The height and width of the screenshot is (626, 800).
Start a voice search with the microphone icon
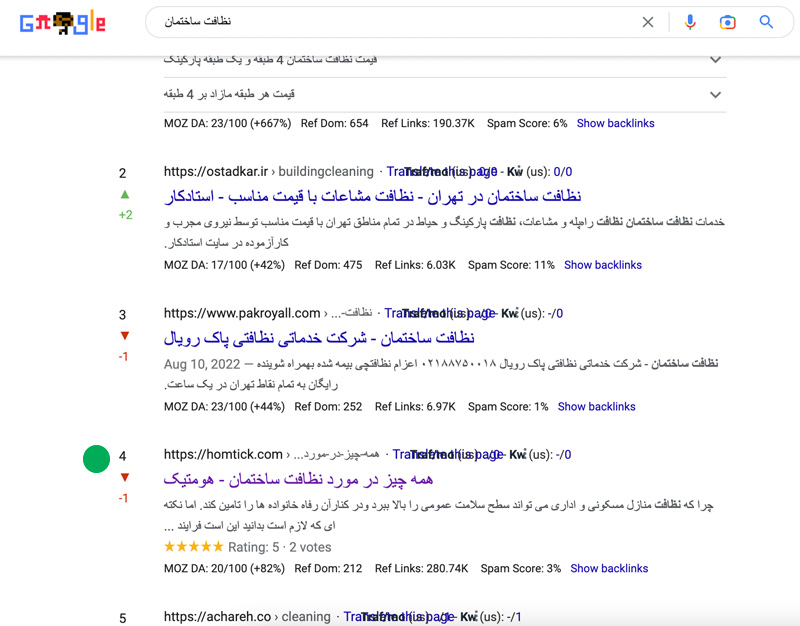tap(690, 22)
